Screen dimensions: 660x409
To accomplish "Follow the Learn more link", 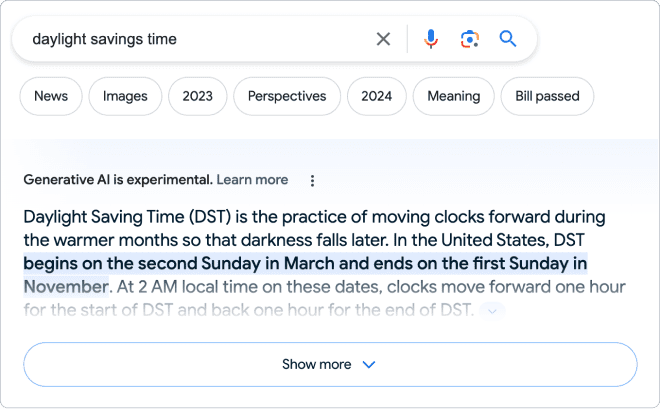I will coord(252,180).
